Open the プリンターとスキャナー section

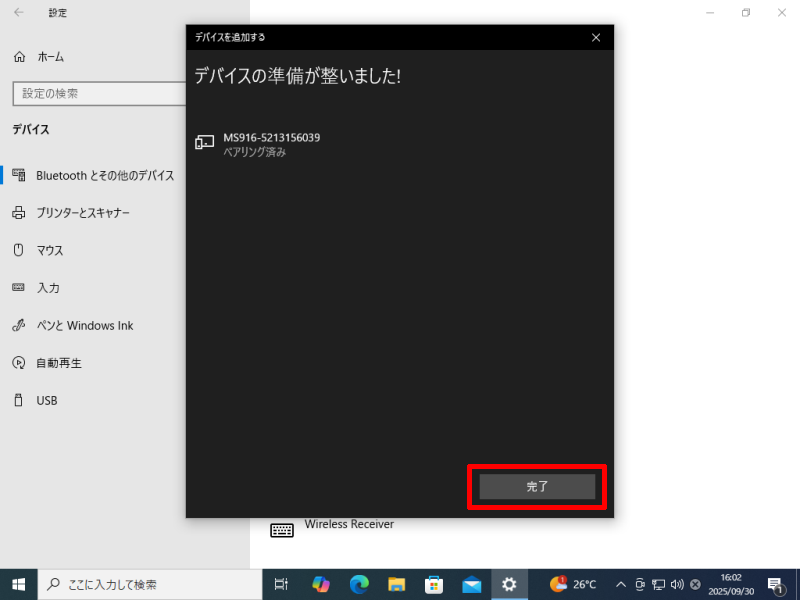(x=83, y=213)
